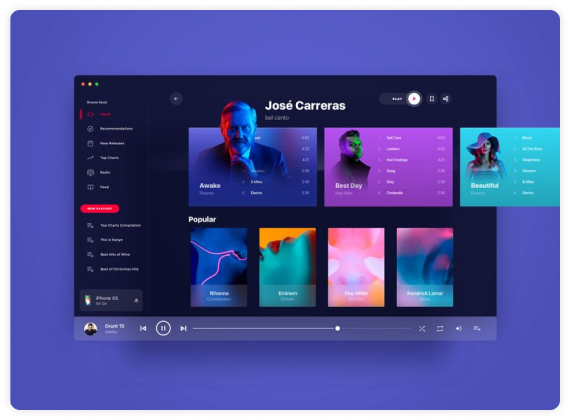Go back using the arrow button

[176, 99]
